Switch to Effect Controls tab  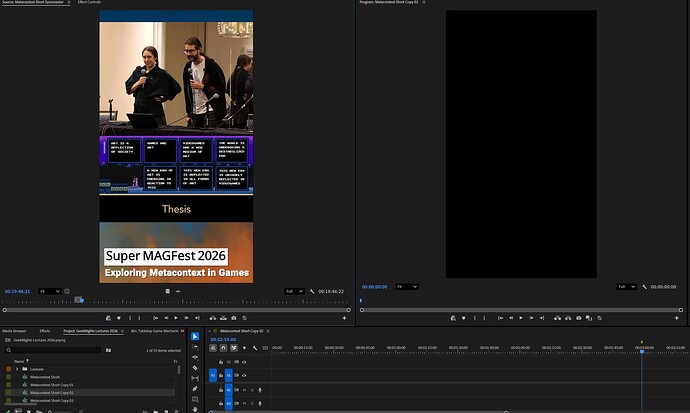tap(89, 2)
